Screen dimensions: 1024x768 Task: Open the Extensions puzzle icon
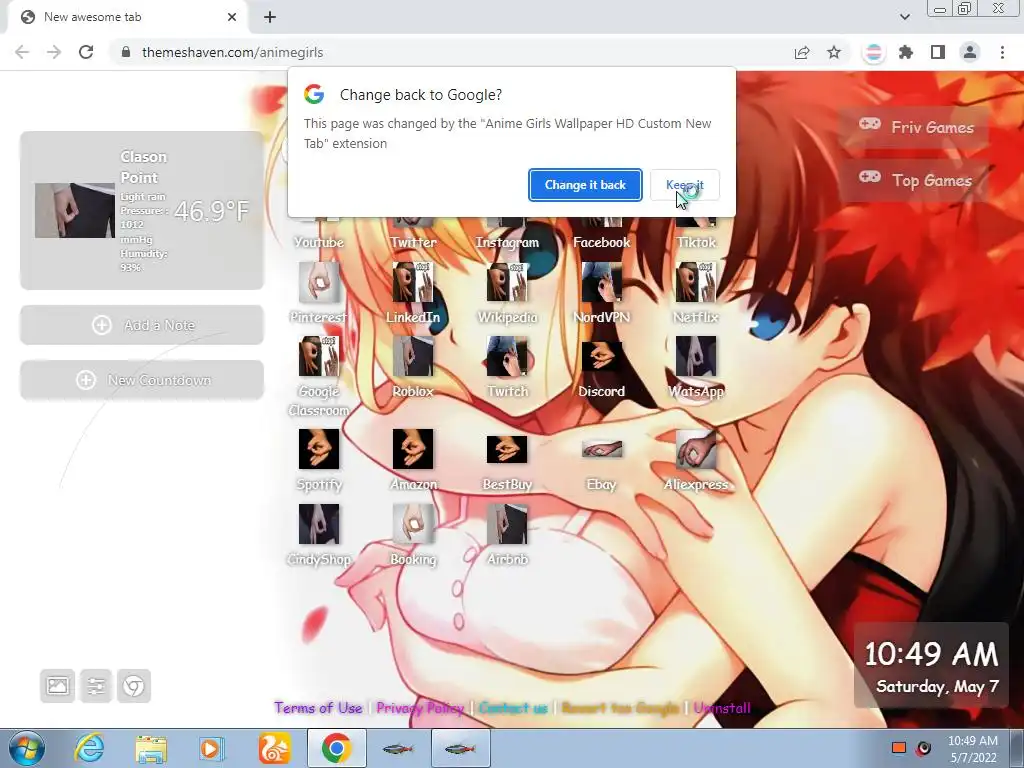coord(906,52)
